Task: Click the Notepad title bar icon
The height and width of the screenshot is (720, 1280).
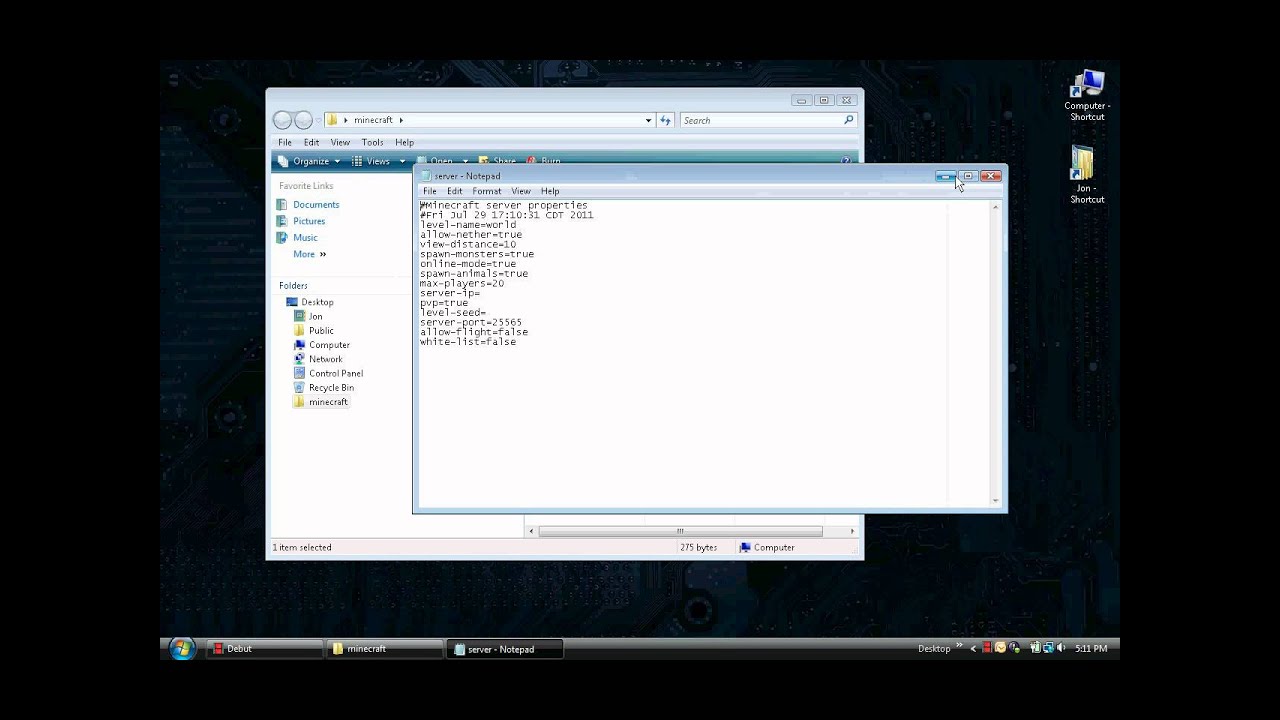Action: point(425,176)
